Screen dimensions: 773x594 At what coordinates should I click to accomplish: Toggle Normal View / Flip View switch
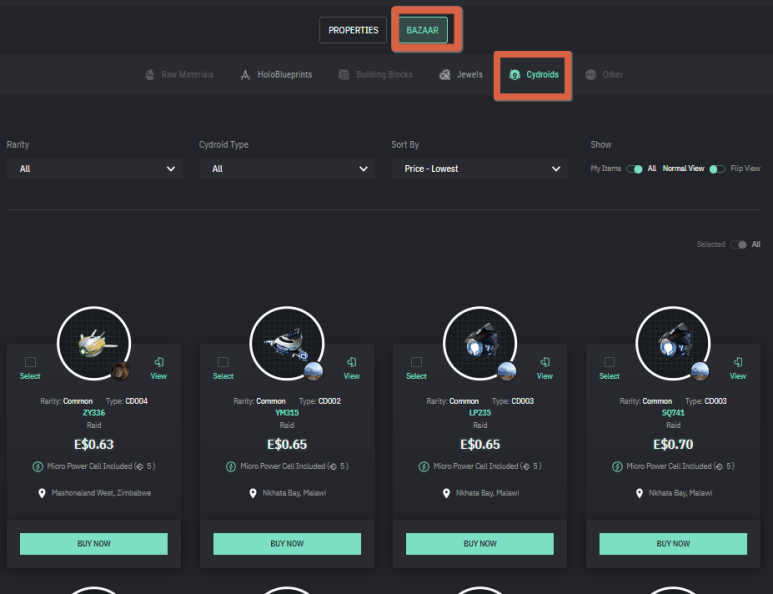(x=717, y=169)
